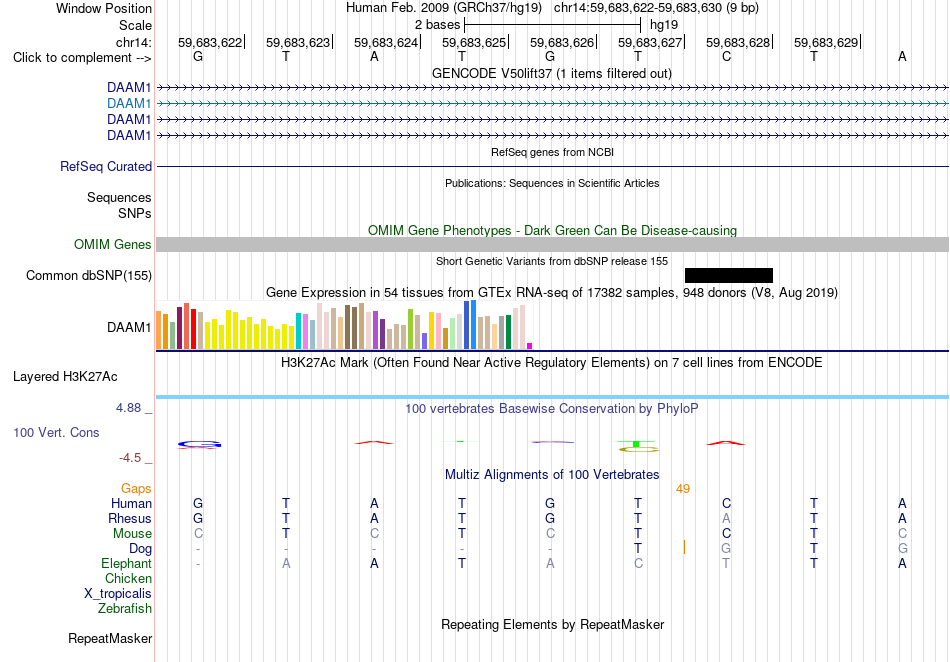This screenshot has width=950, height=662.
Task: Click the 'Click to complement -->' label
Action: (82, 58)
